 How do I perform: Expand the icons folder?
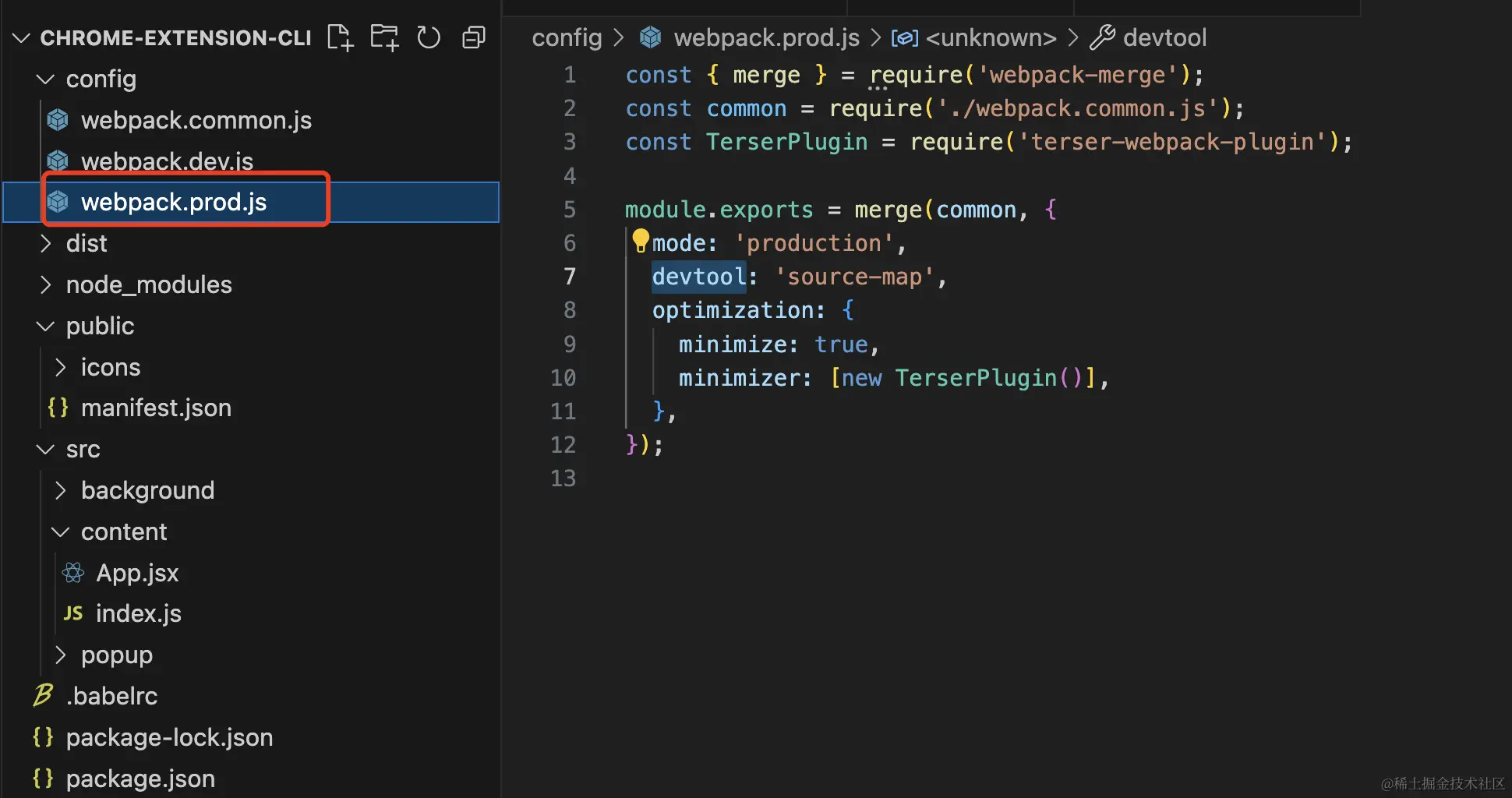(60, 367)
